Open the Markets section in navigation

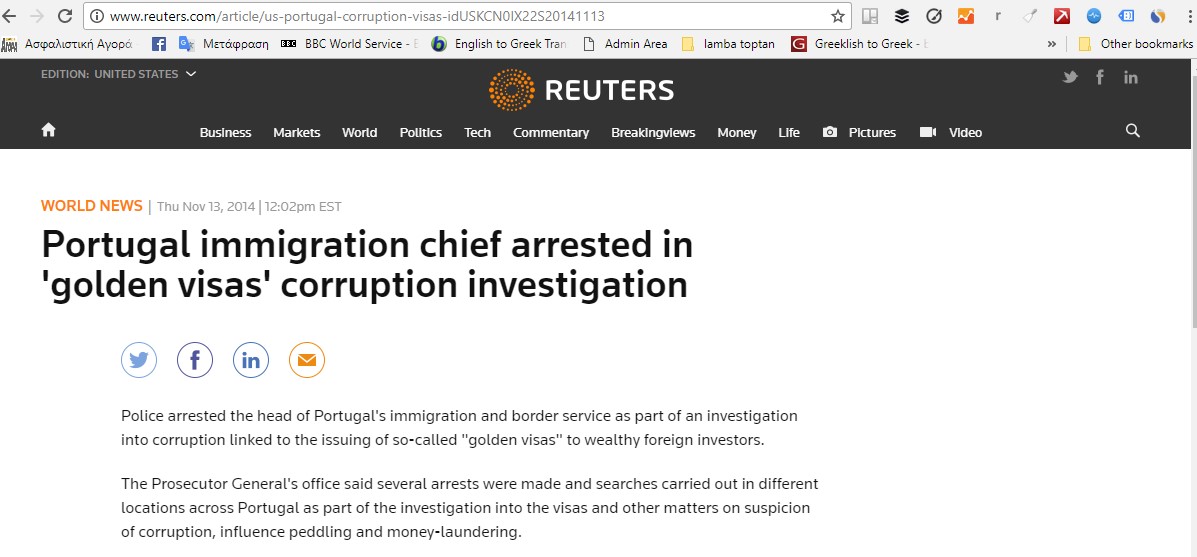(297, 133)
